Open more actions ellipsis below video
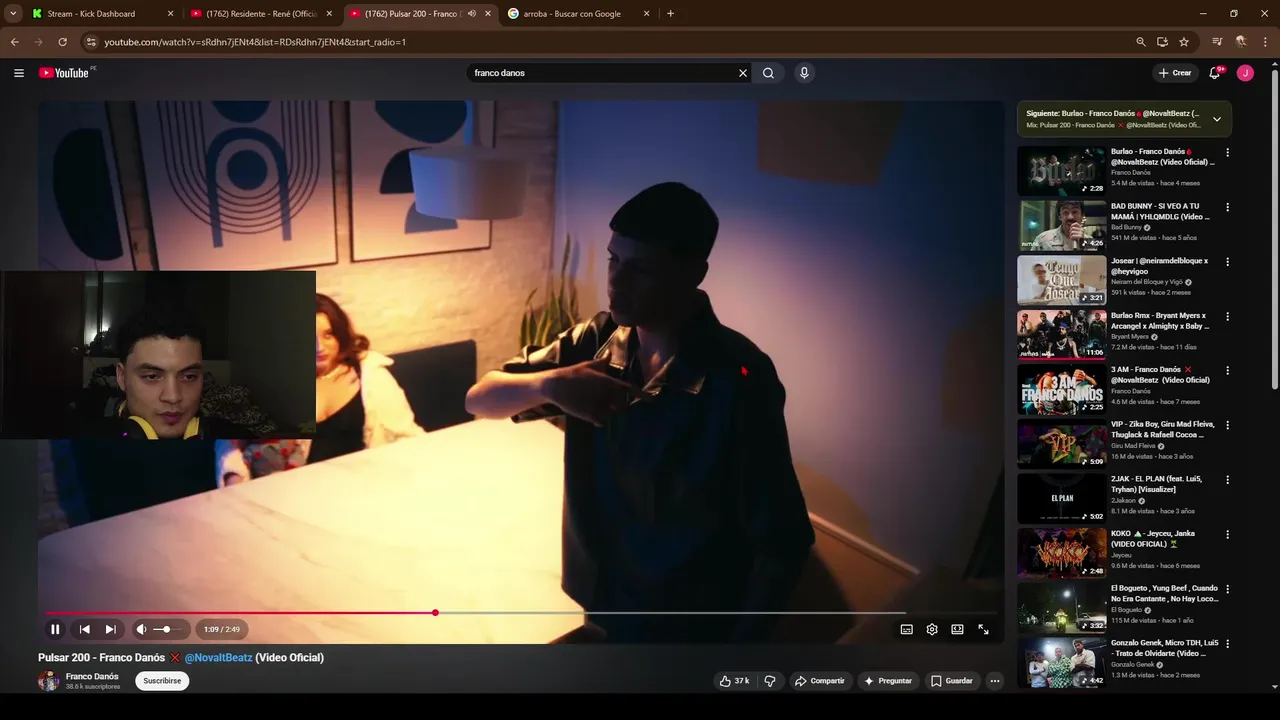 click(x=995, y=681)
